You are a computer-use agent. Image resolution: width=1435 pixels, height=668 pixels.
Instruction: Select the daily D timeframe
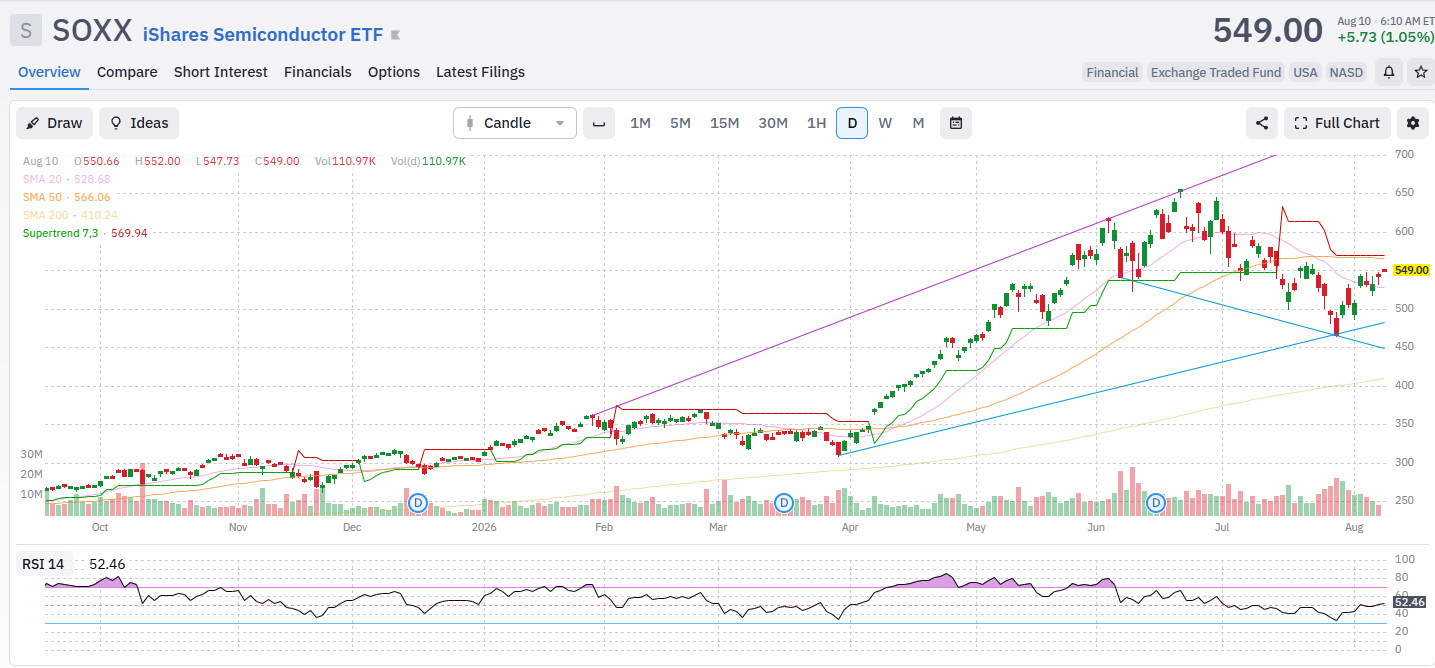pyautogui.click(x=852, y=123)
